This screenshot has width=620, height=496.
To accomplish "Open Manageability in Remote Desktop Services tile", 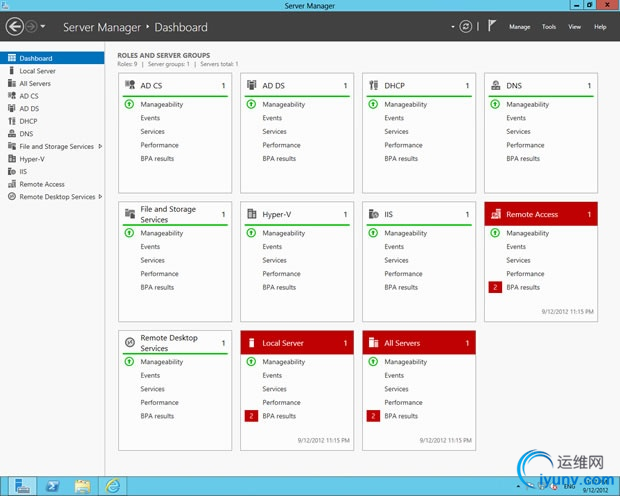I will click(x=162, y=362).
